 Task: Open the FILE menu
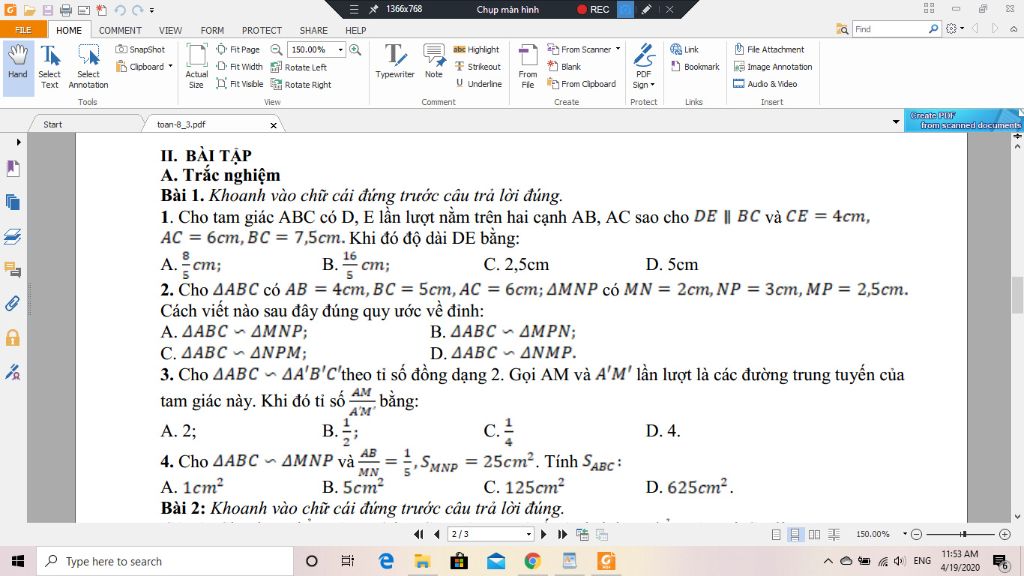click(x=23, y=30)
